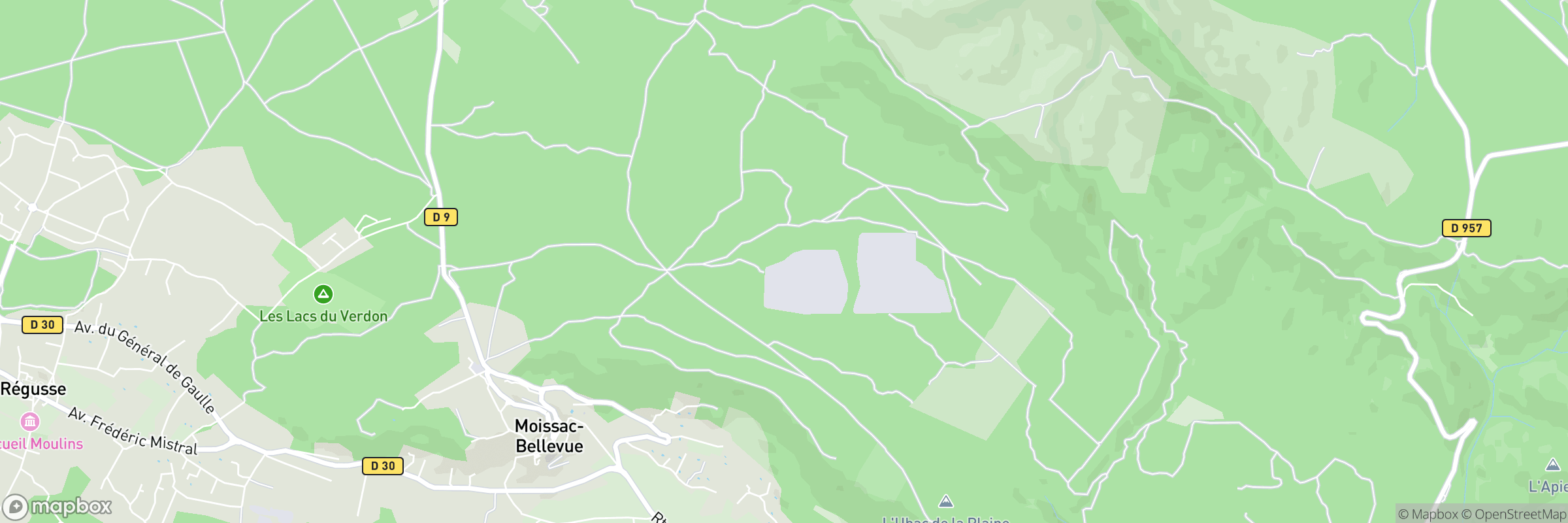
Task: Select the D 957 road shield
Action: pos(1467,228)
